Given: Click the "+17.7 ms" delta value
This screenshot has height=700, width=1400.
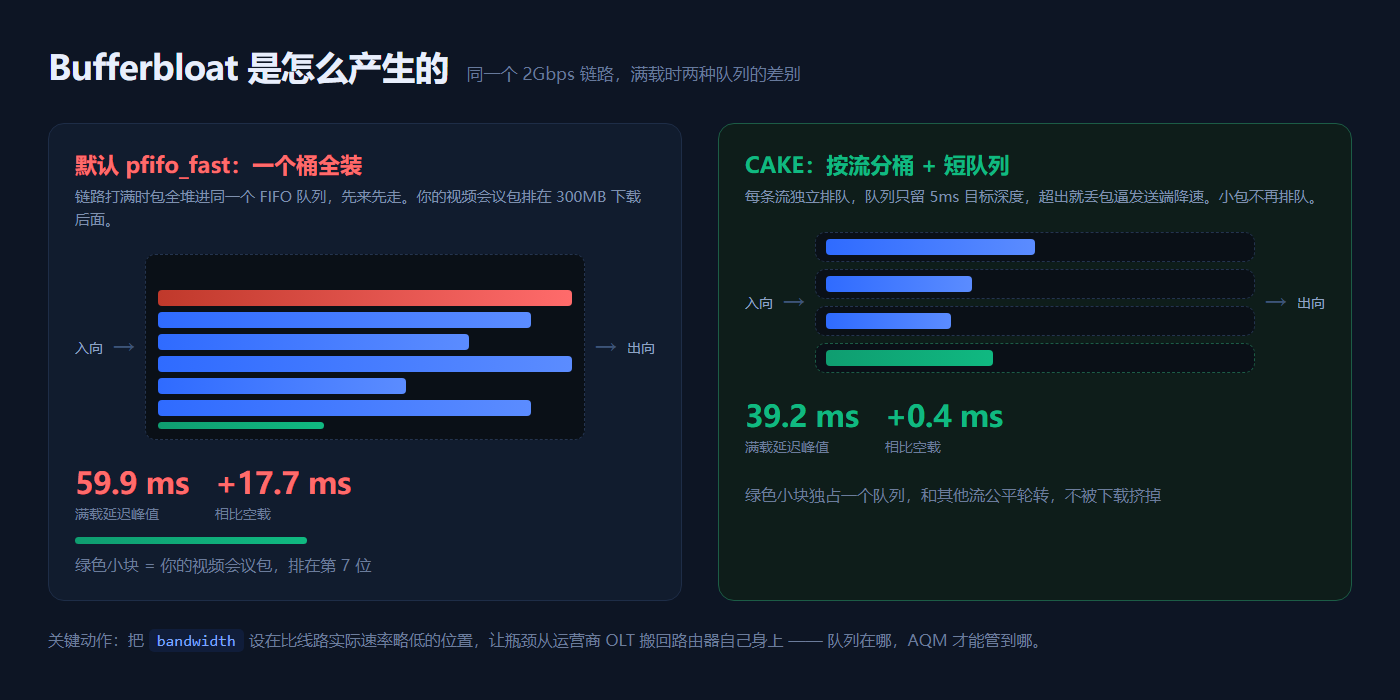Looking at the screenshot, I should [x=284, y=484].
